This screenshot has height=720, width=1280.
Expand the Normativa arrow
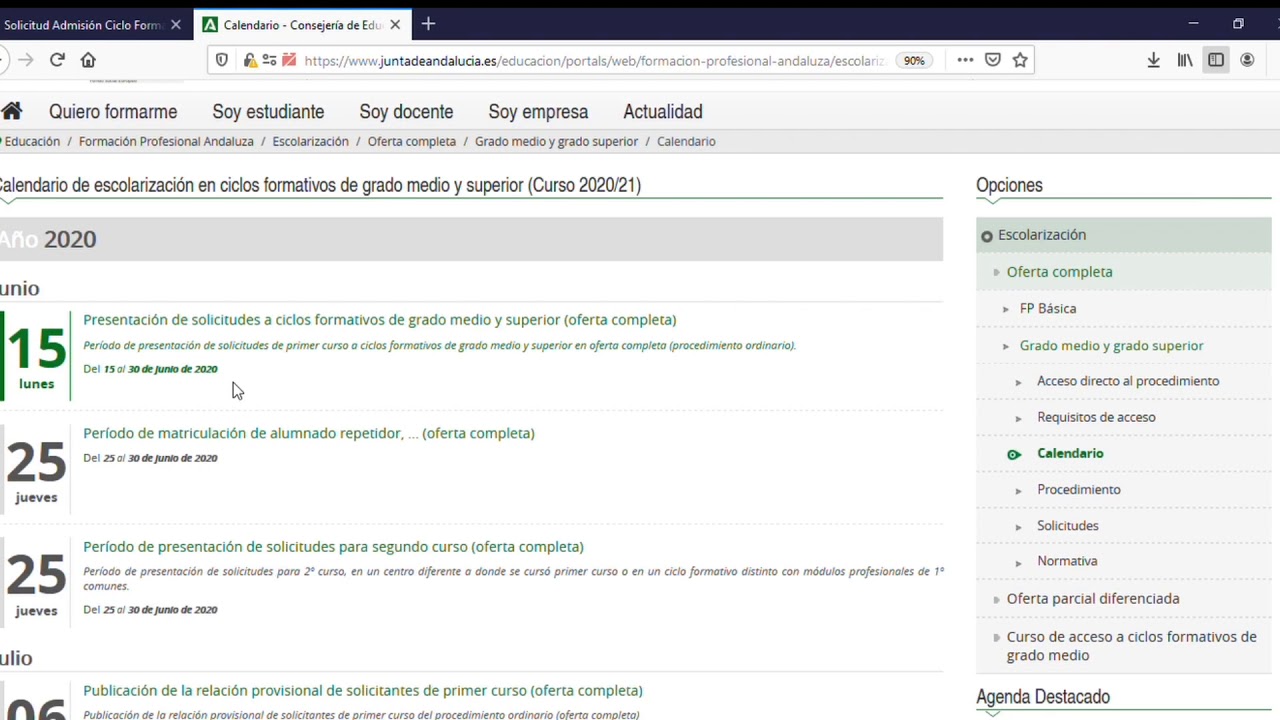point(1018,562)
